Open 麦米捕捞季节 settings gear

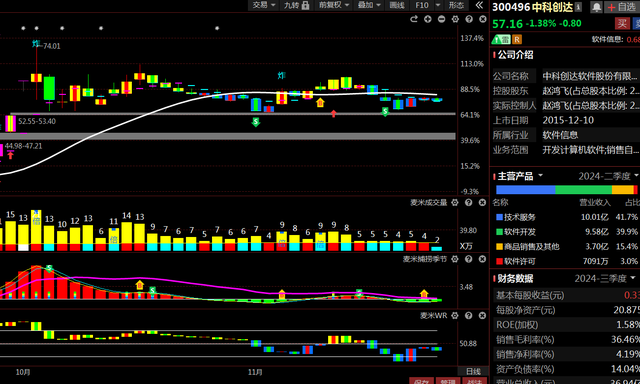455,259
